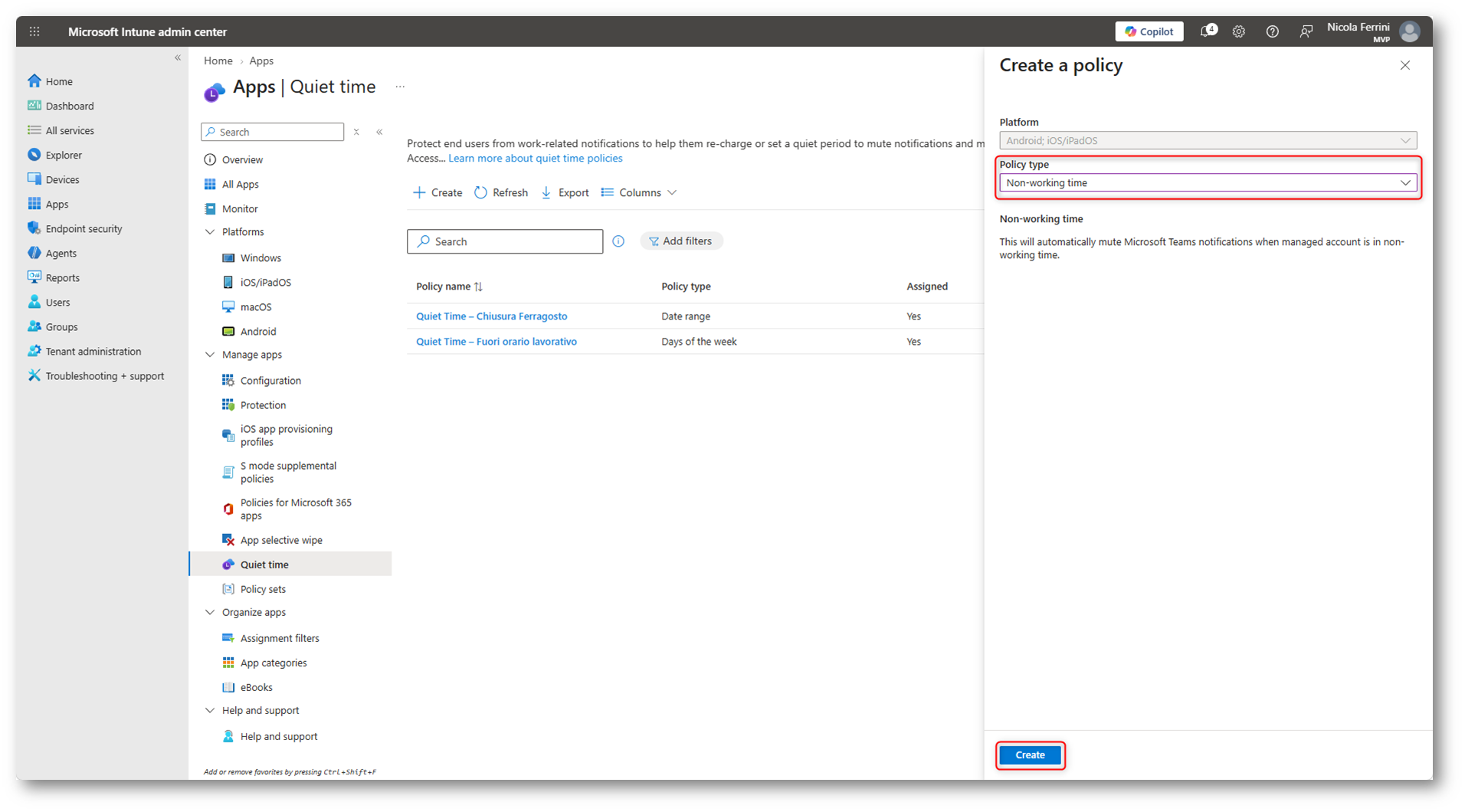
Task: Open the feedback icon
Action: [1306, 31]
